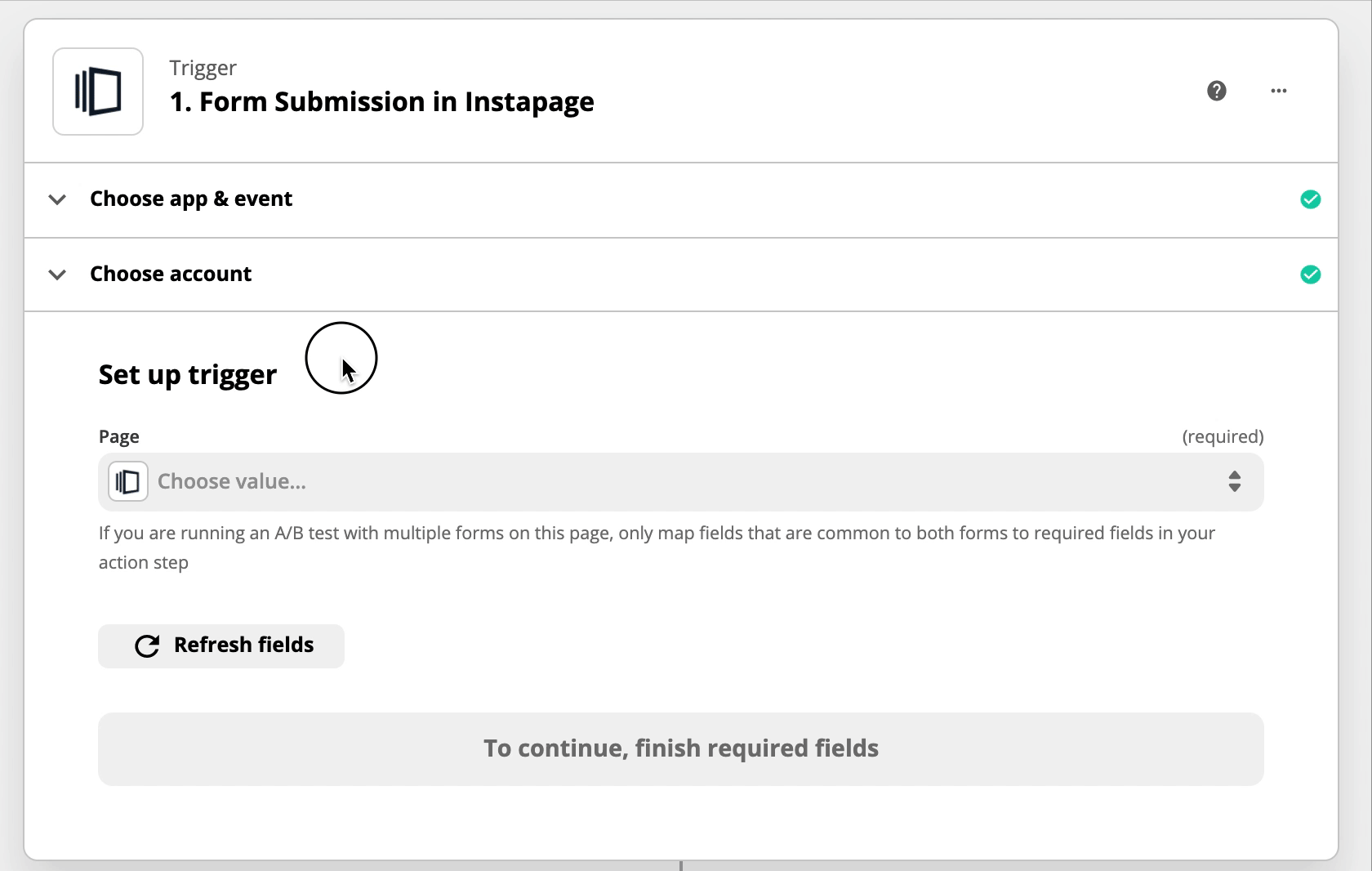The width and height of the screenshot is (1372, 871).
Task: Click the circular refresh arrow icon
Action: (x=147, y=646)
